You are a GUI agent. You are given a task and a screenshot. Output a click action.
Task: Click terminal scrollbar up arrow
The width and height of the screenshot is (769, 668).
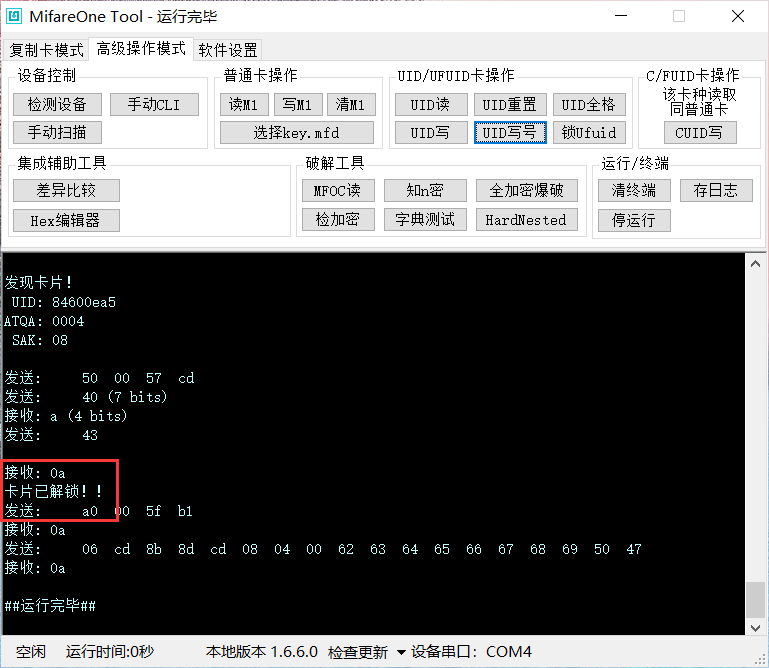point(755,264)
